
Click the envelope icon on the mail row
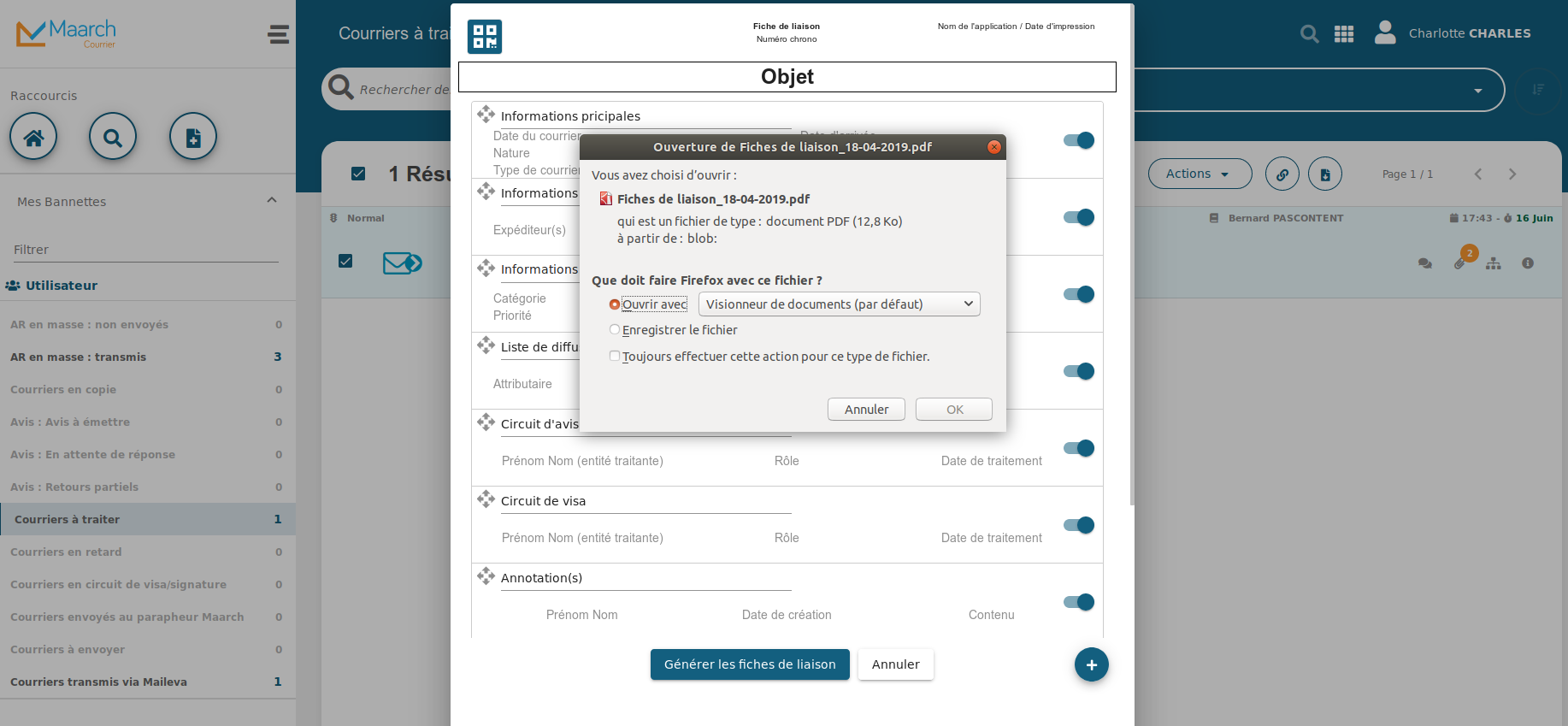(x=403, y=263)
